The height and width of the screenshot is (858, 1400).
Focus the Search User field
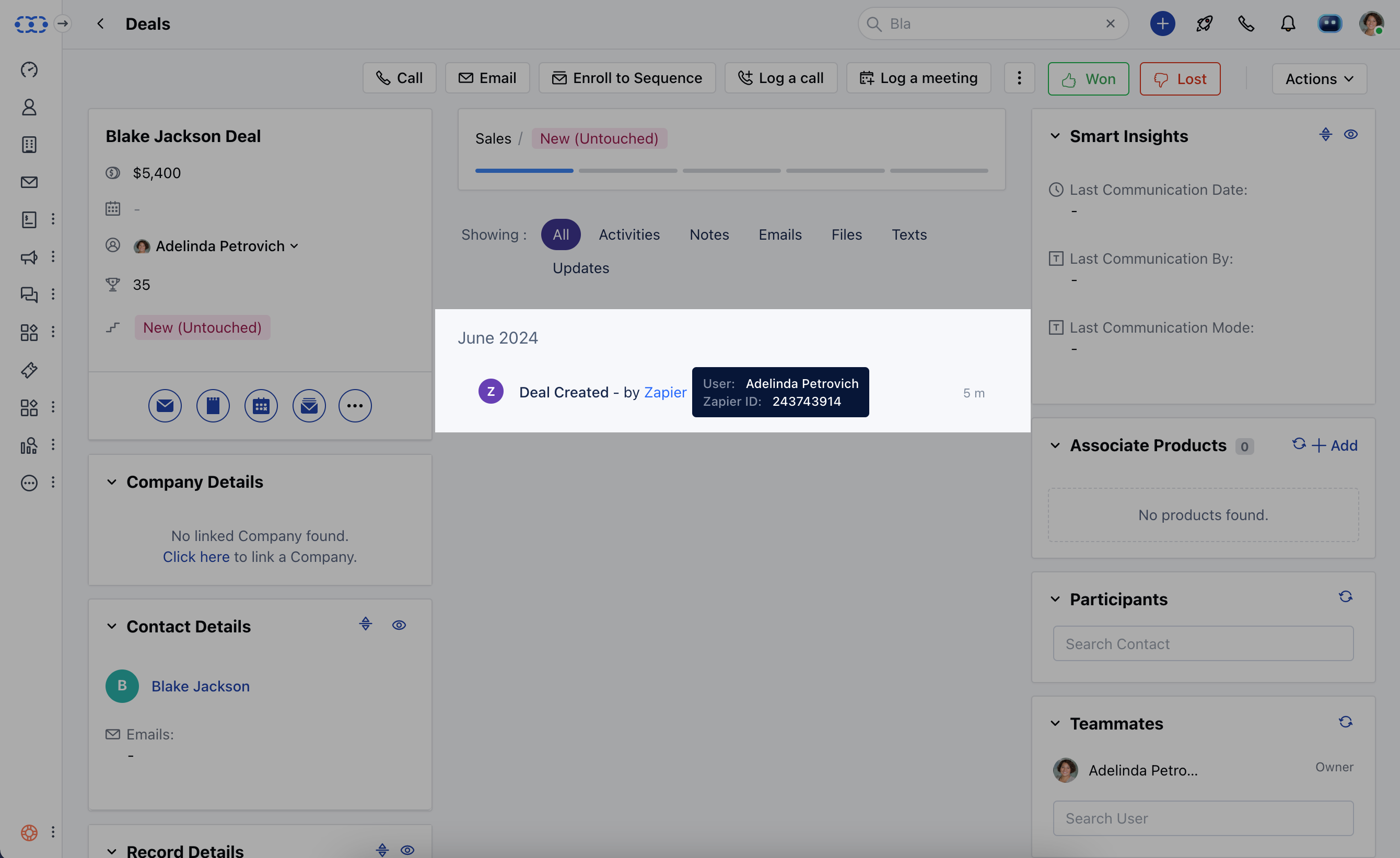point(1203,818)
